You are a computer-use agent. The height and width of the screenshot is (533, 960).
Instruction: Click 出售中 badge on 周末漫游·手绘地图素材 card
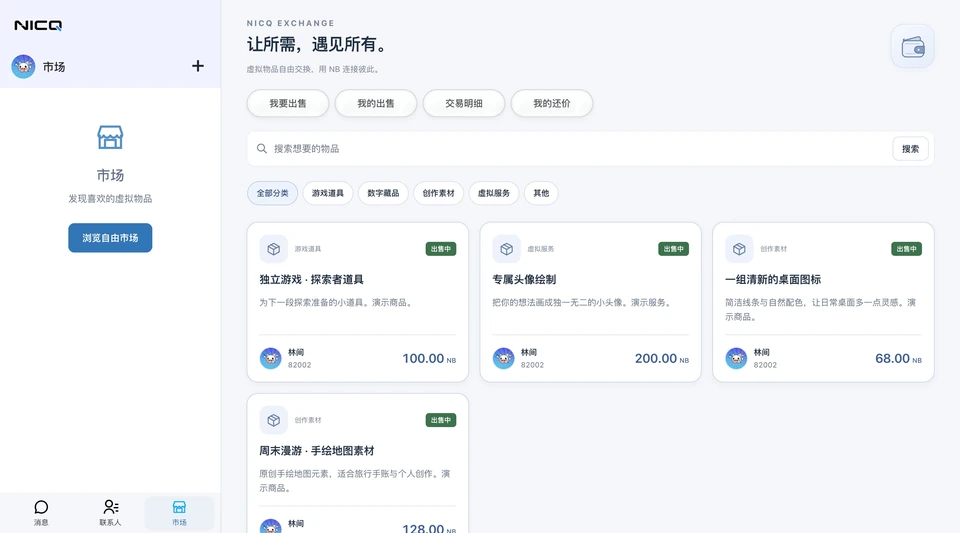pos(441,420)
